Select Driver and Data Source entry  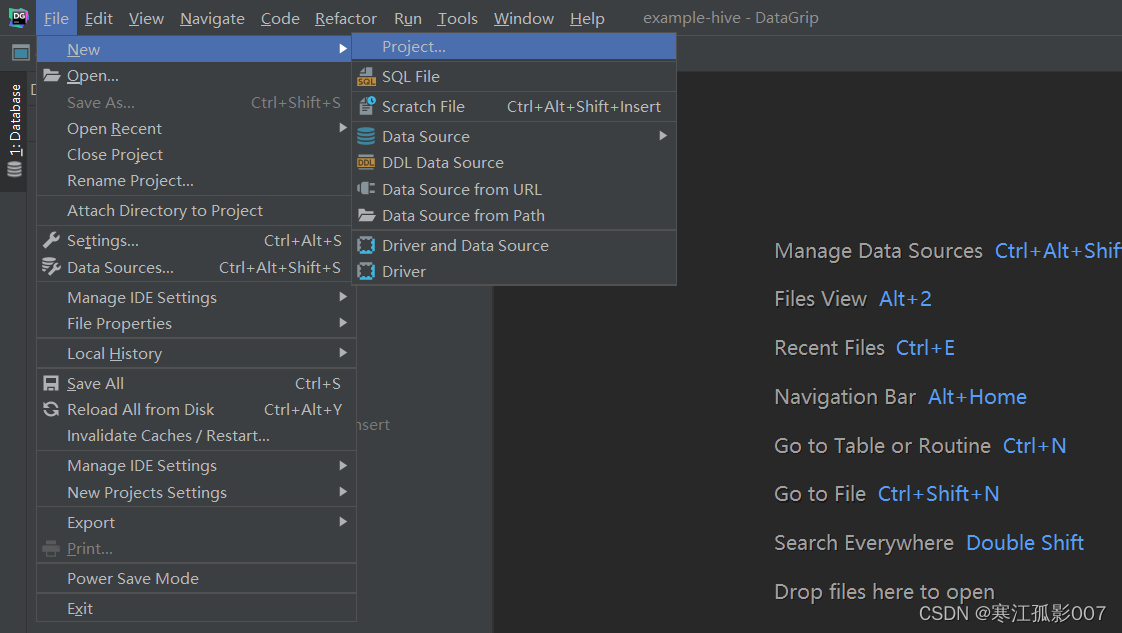tap(514, 245)
